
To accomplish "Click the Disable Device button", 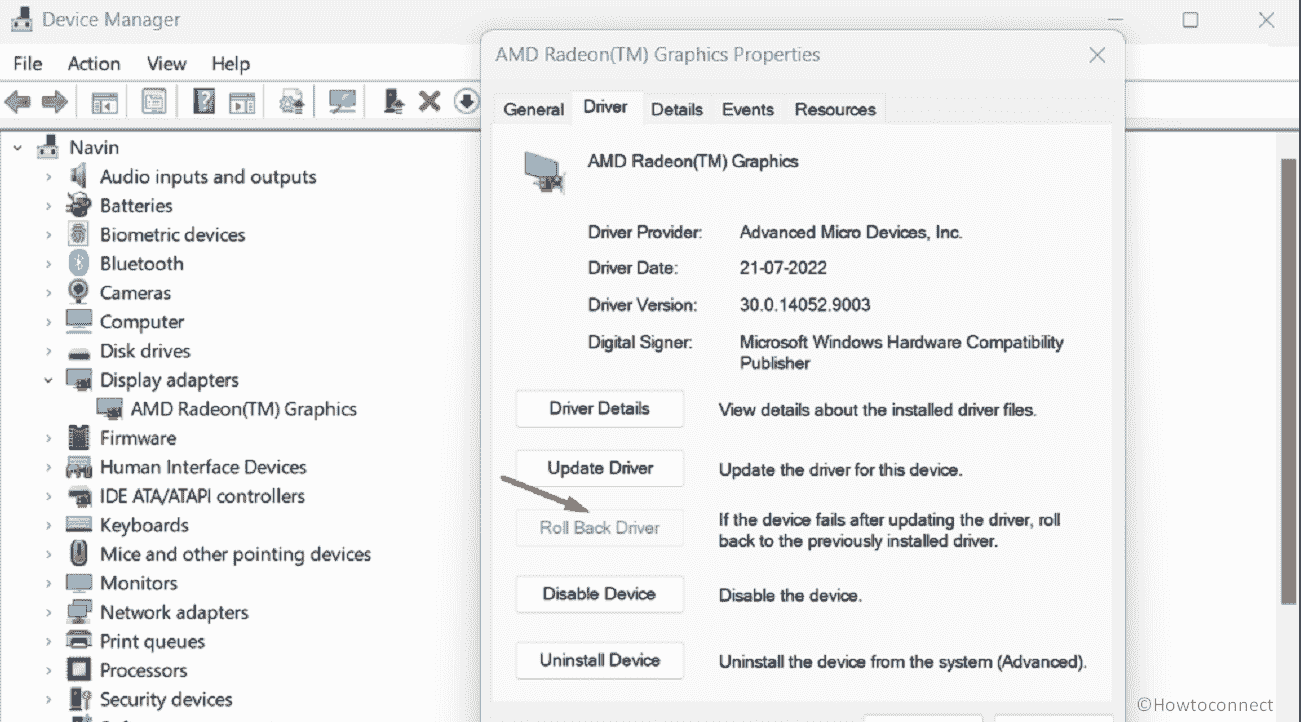I will [x=600, y=594].
